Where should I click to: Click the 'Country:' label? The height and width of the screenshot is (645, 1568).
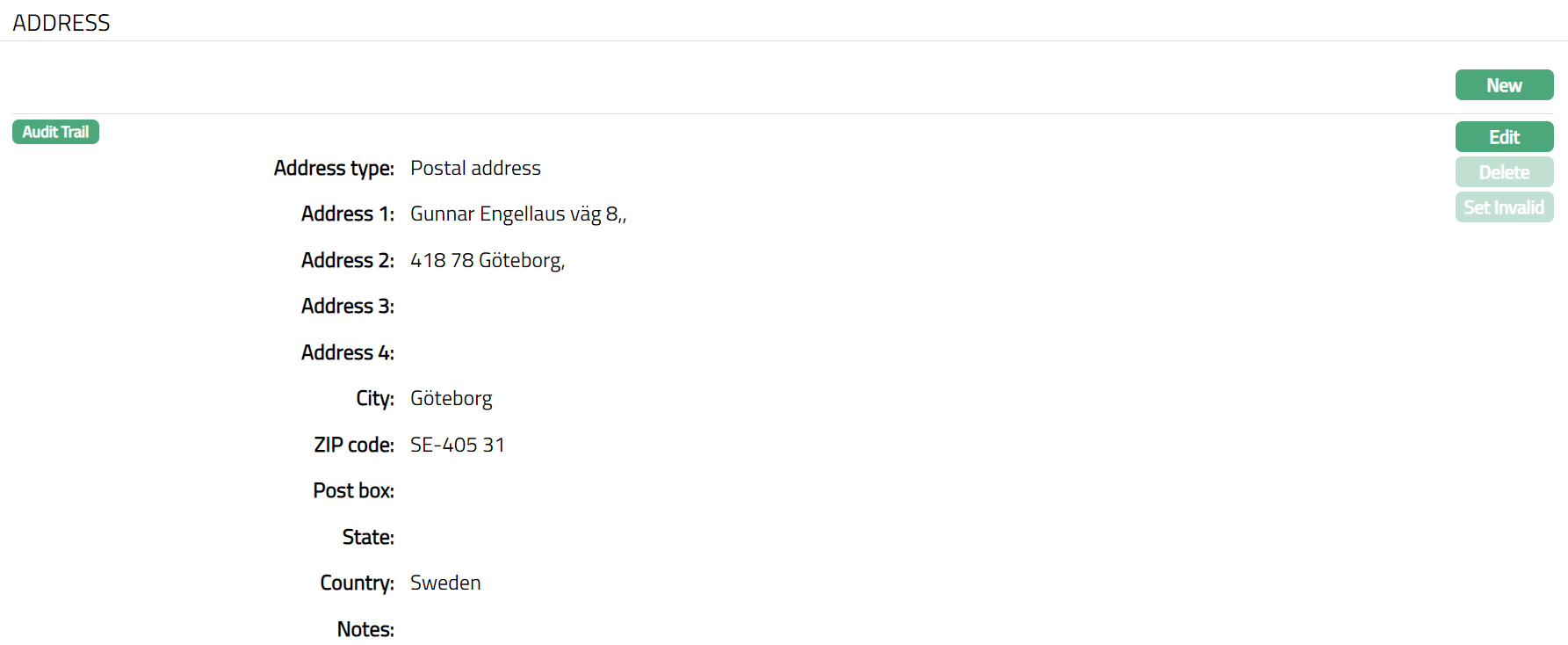tap(357, 583)
